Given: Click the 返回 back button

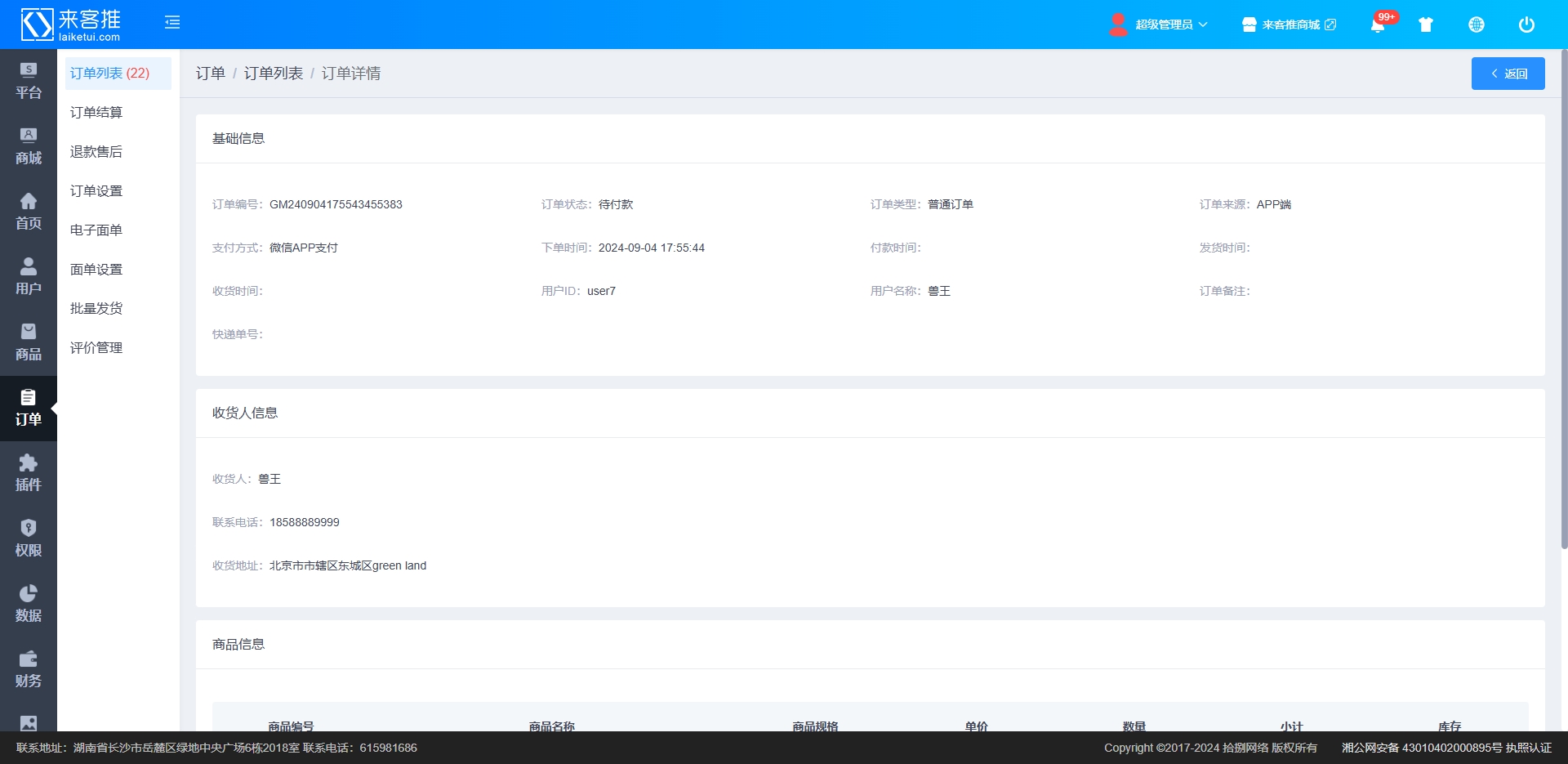Looking at the screenshot, I should tap(1508, 74).
